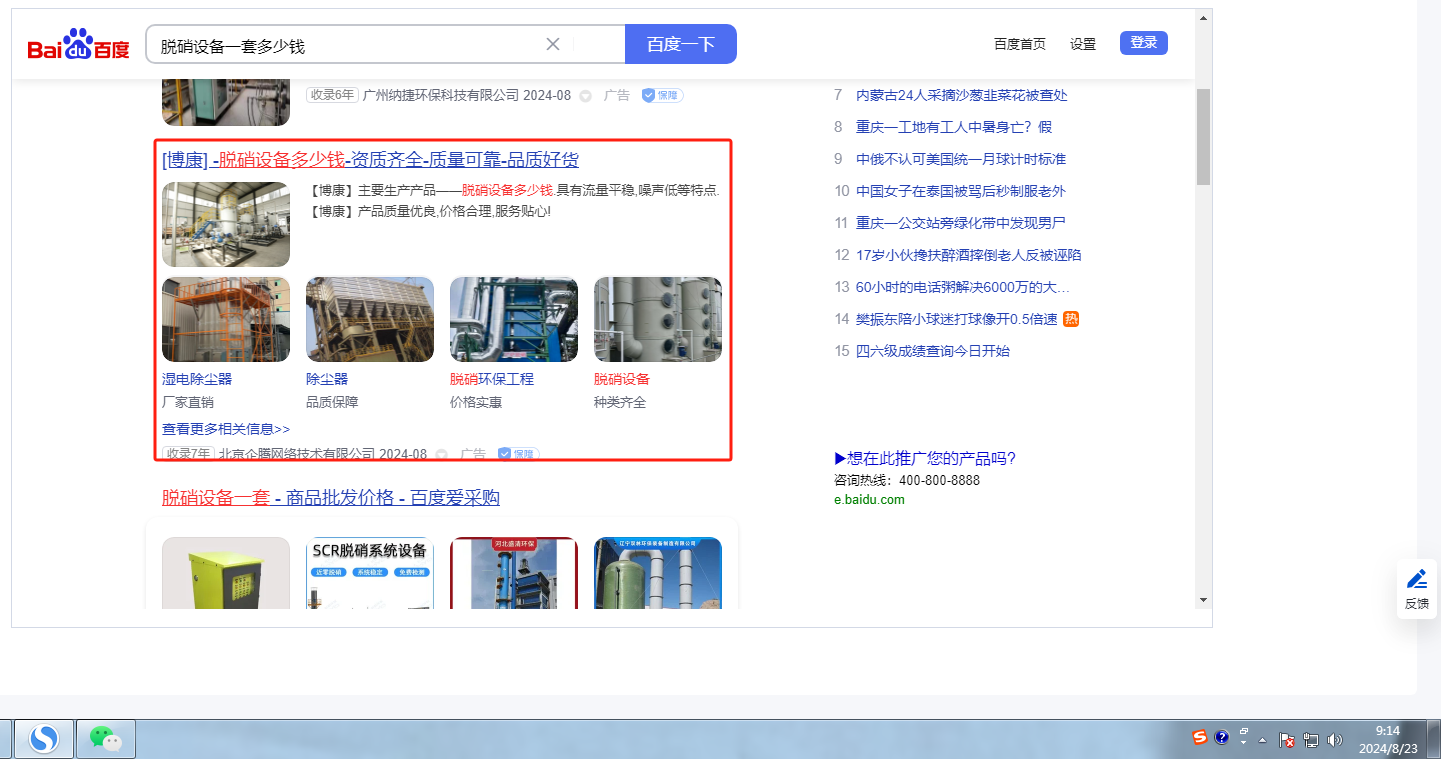This screenshot has width=1441, height=759.
Task: Click the Show Desktop strip beside the clock
Action: [1434, 739]
